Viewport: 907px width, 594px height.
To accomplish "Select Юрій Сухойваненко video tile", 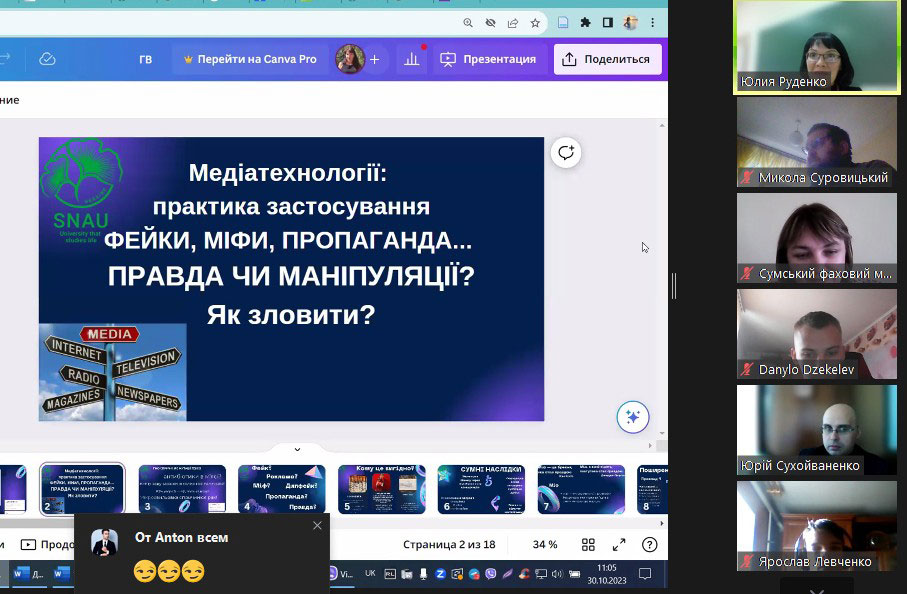I will tap(817, 430).
